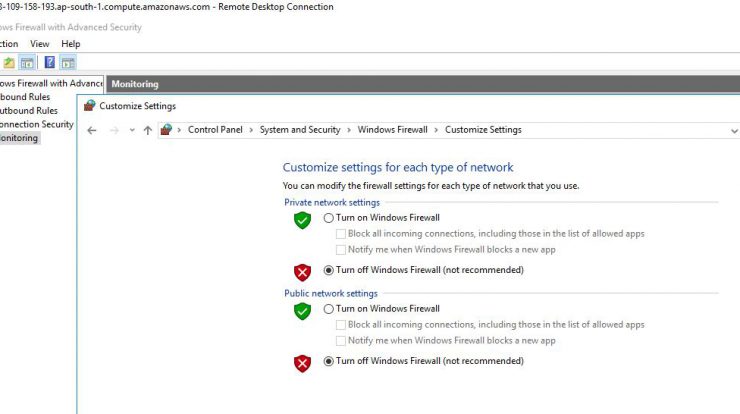Click the Monitoring pane header

point(423,84)
